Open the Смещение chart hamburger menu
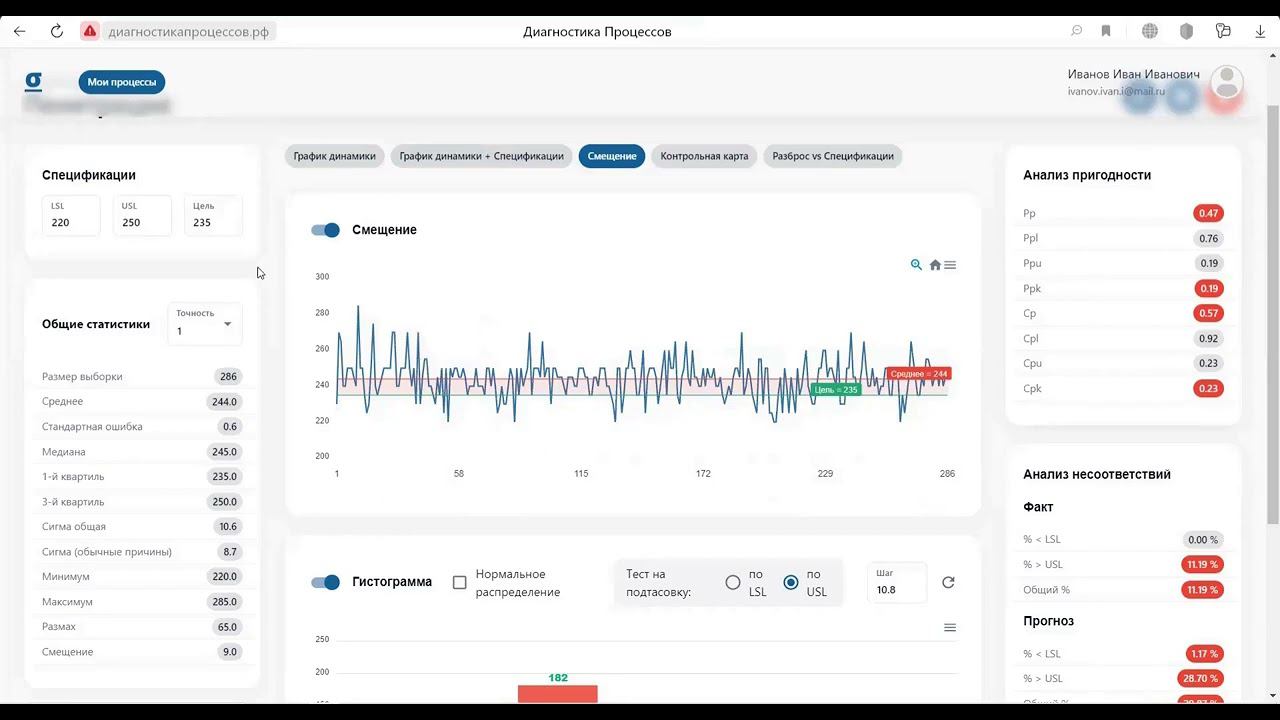The image size is (1280, 720). point(950,265)
